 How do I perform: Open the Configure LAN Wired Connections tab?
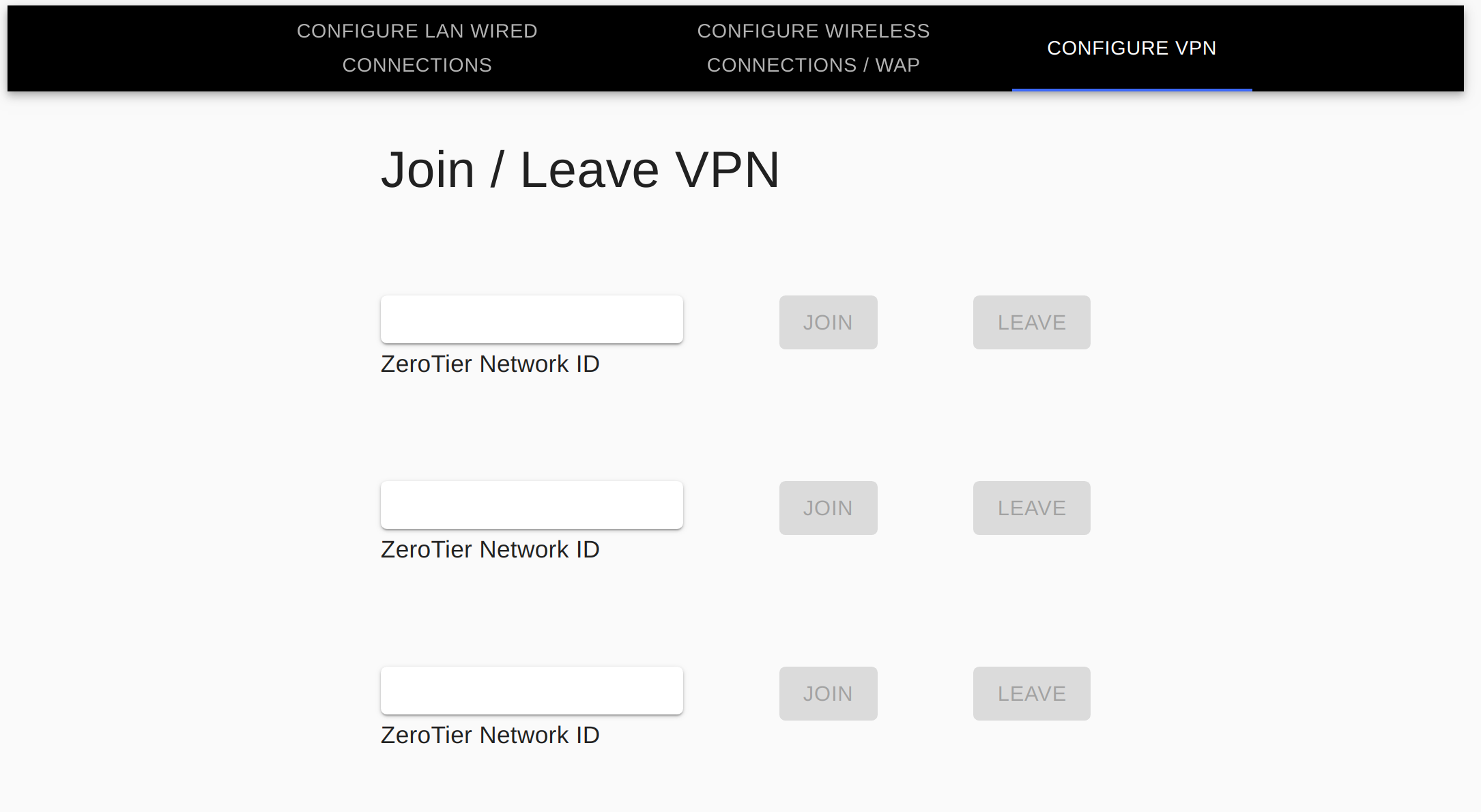[417, 48]
